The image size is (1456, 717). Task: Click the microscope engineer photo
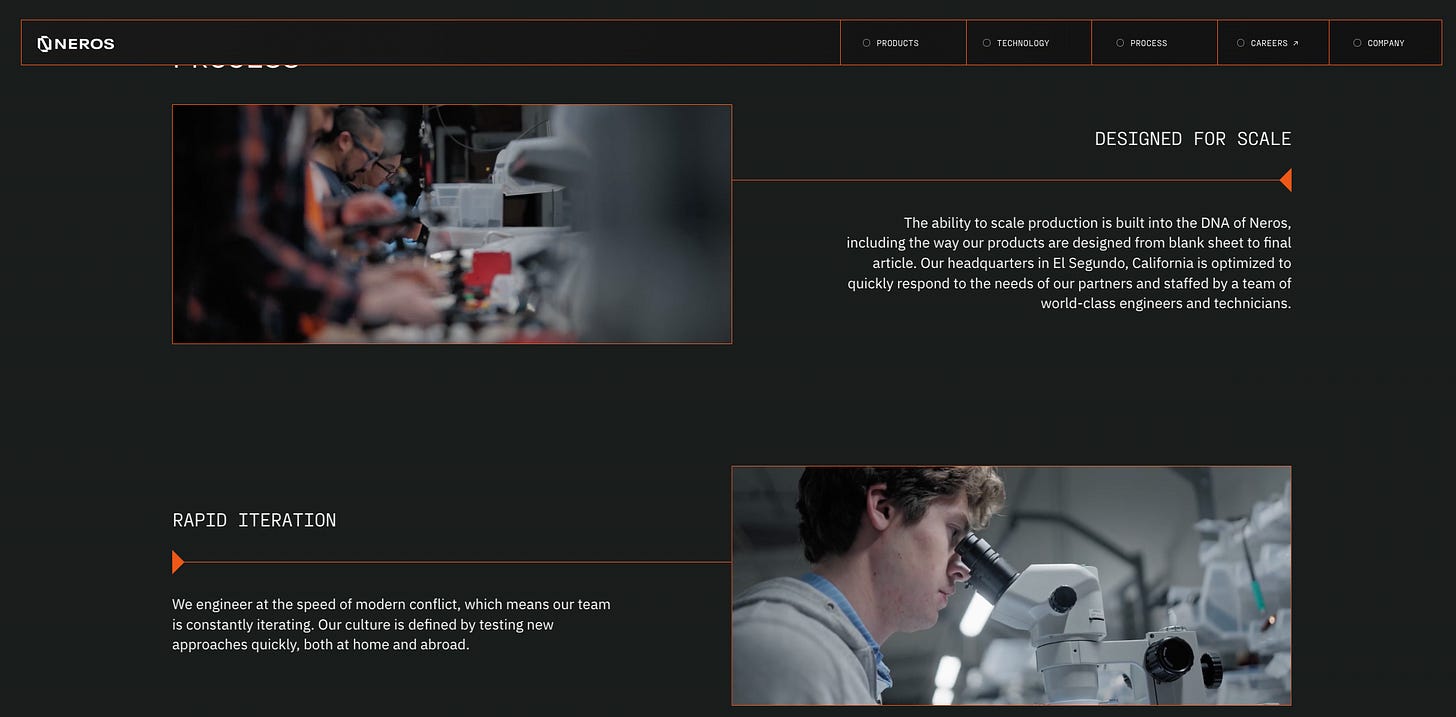coord(1011,586)
